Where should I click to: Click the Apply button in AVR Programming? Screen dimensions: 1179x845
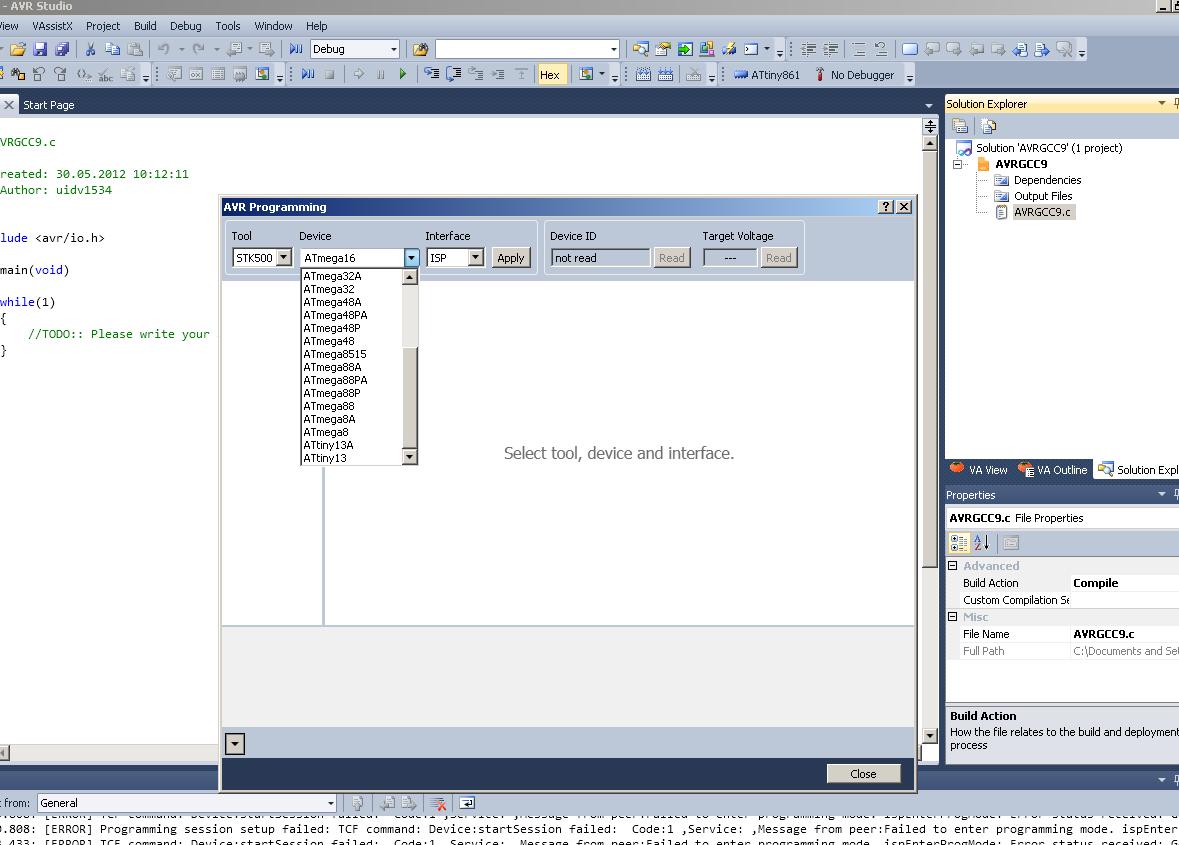point(511,258)
